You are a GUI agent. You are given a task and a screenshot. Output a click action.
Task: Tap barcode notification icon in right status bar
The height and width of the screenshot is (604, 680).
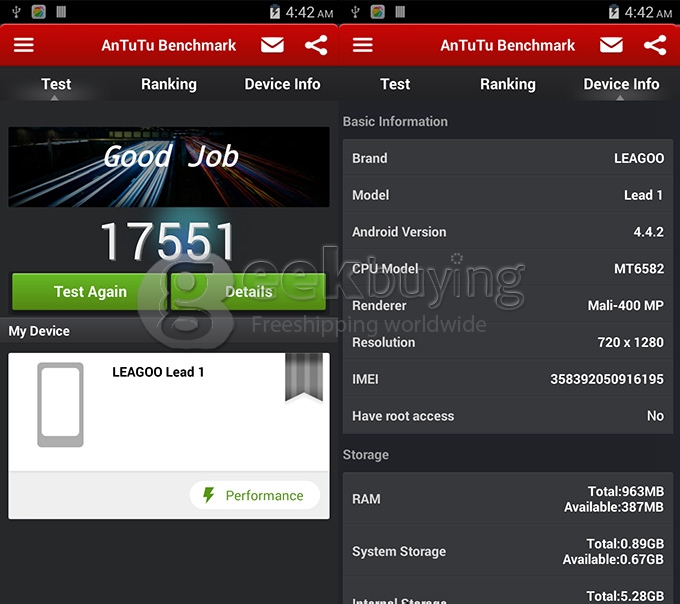click(x=400, y=12)
